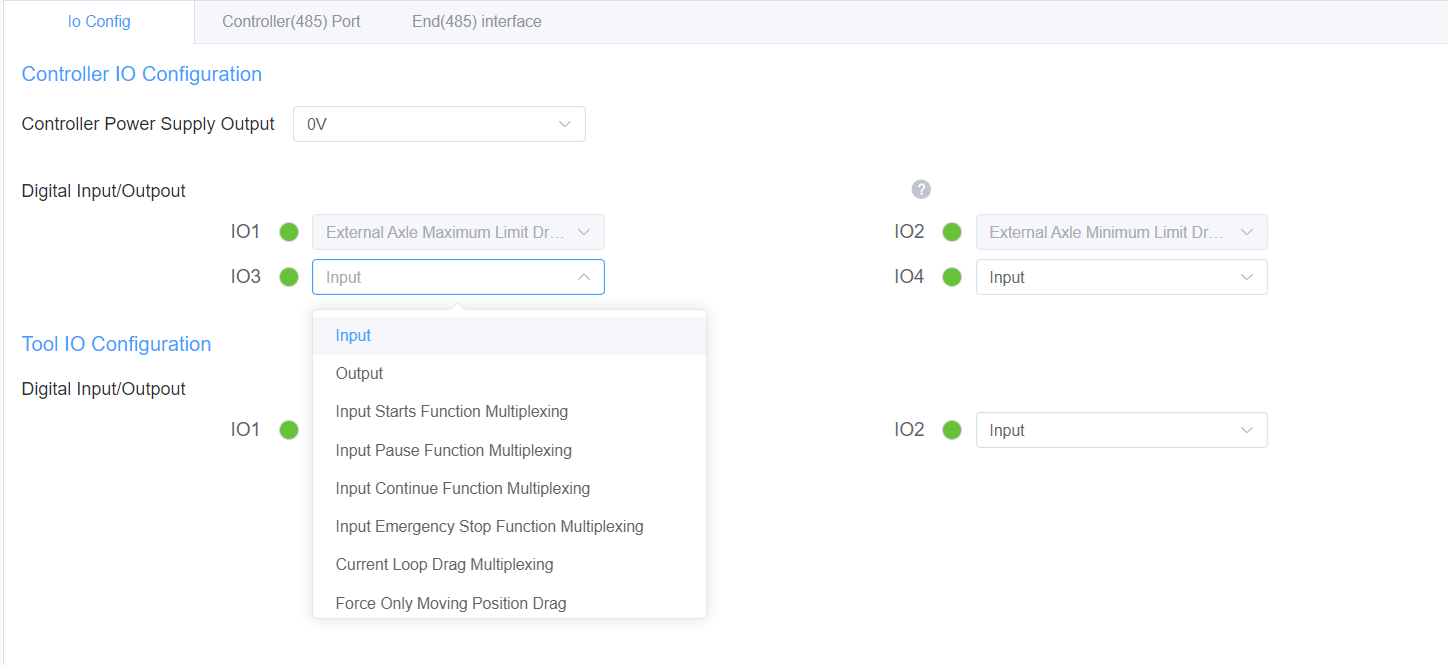The height and width of the screenshot is (665, 1448).
Task: Open the Tool IO2 Input dropdown
Action: pos(1120,430)
